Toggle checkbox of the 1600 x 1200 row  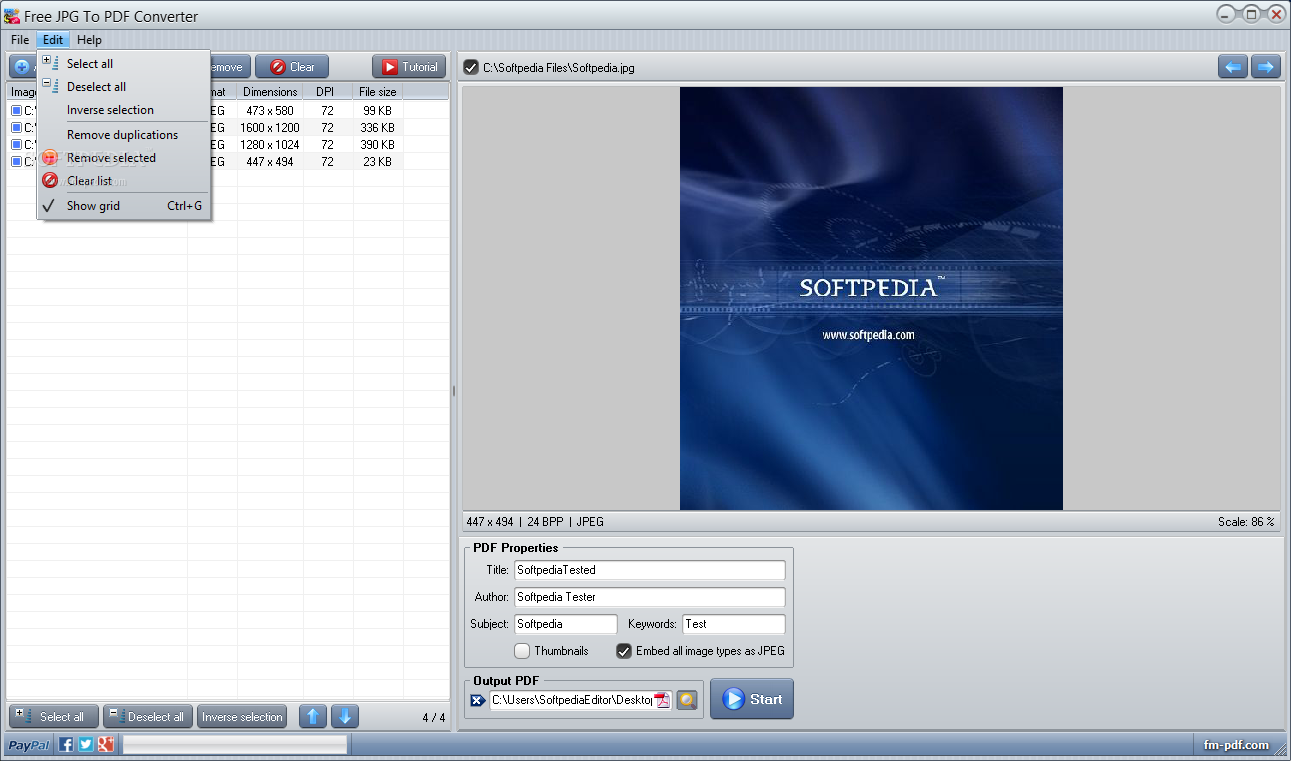[x=16, y=128]
